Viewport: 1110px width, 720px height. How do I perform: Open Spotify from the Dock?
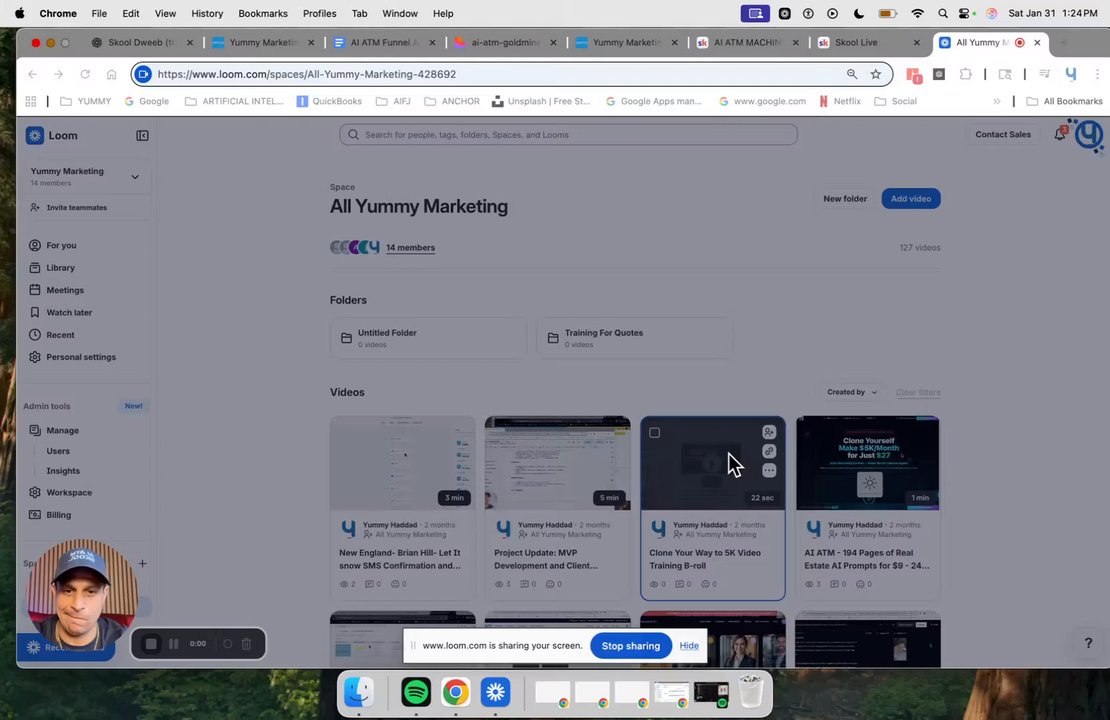pyautogui.click(x=416, y=692)
